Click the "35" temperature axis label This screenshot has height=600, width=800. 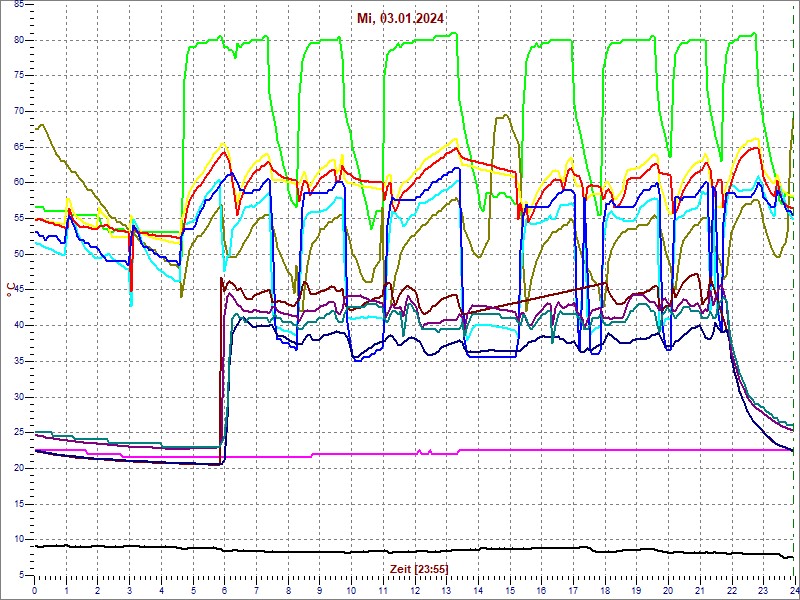click(x=18, y=361)
